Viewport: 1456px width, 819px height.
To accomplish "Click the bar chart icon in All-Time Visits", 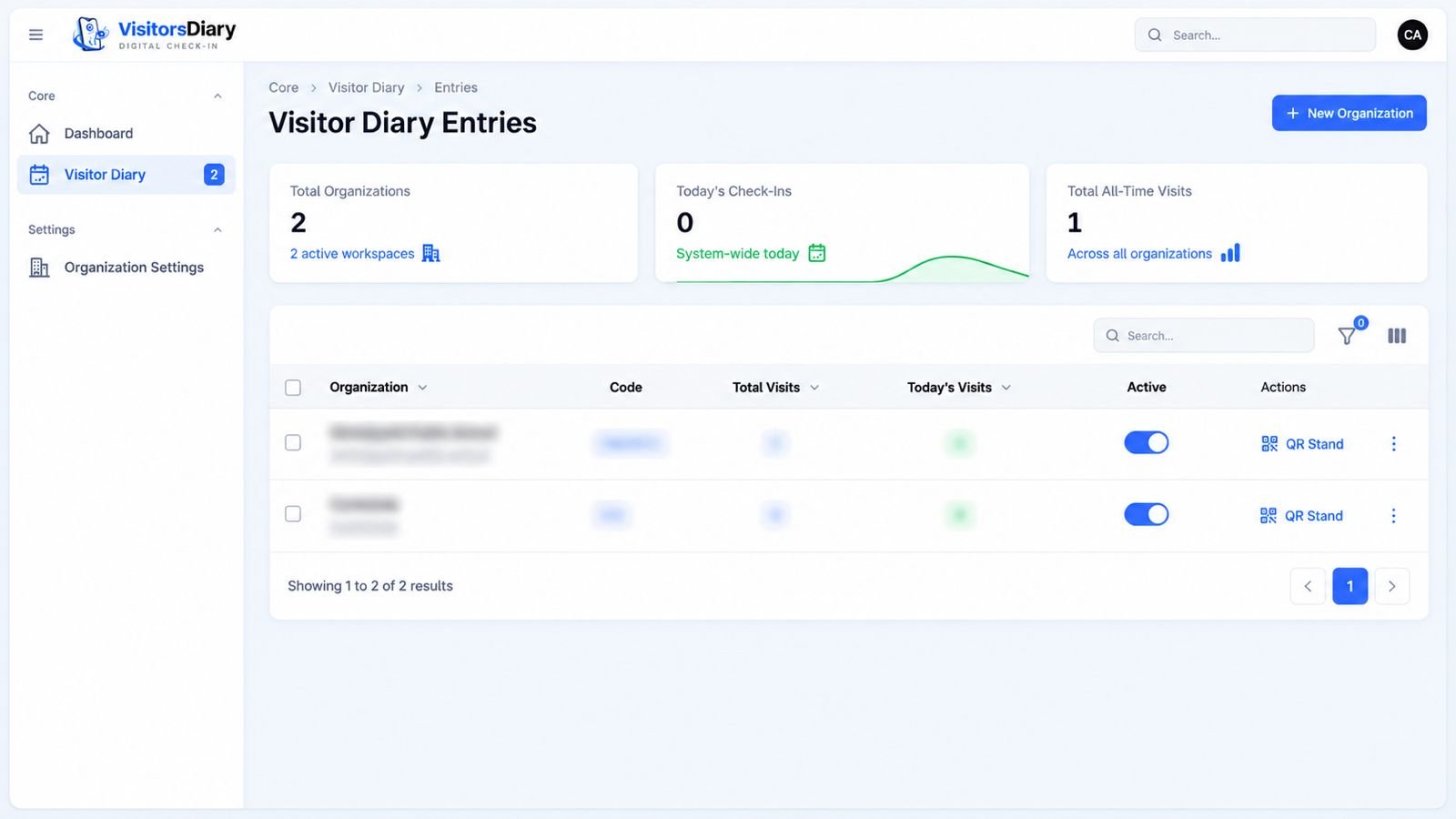I will 1230,253.
